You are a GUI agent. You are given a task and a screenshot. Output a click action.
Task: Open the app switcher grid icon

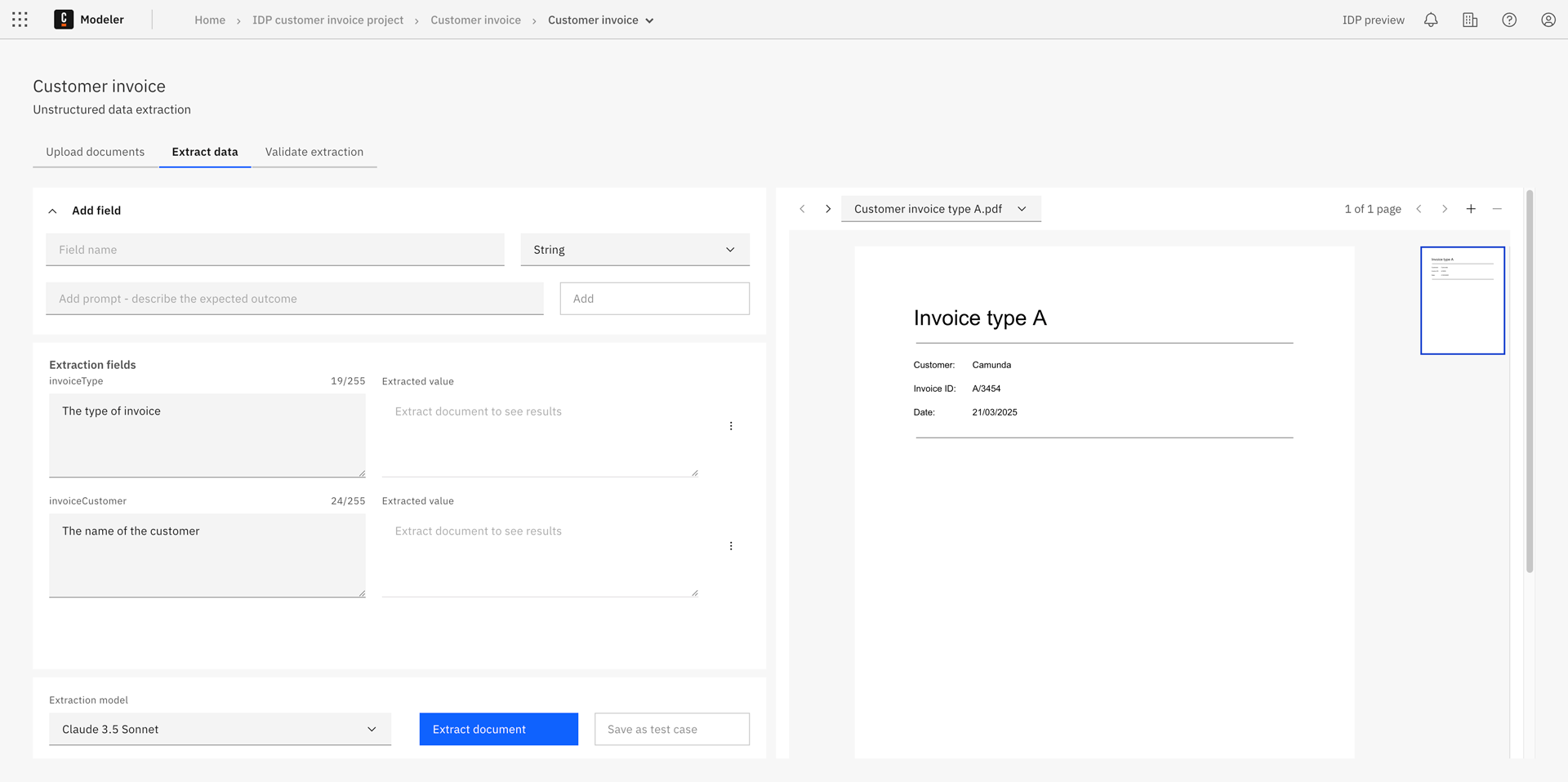tap(18, 19)
